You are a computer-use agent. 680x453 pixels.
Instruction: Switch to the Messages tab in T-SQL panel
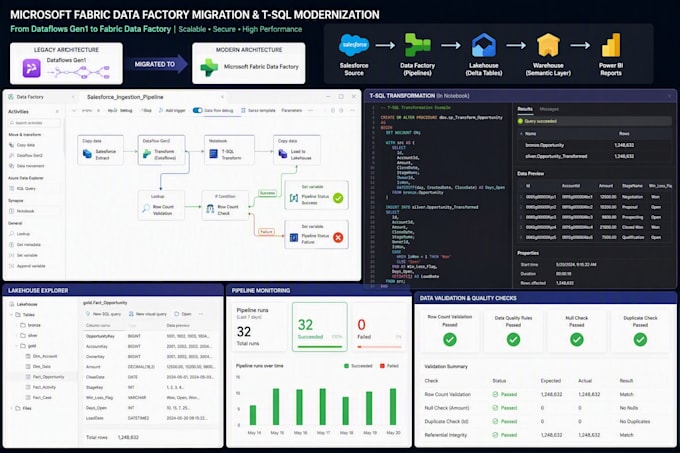[549, 109]
